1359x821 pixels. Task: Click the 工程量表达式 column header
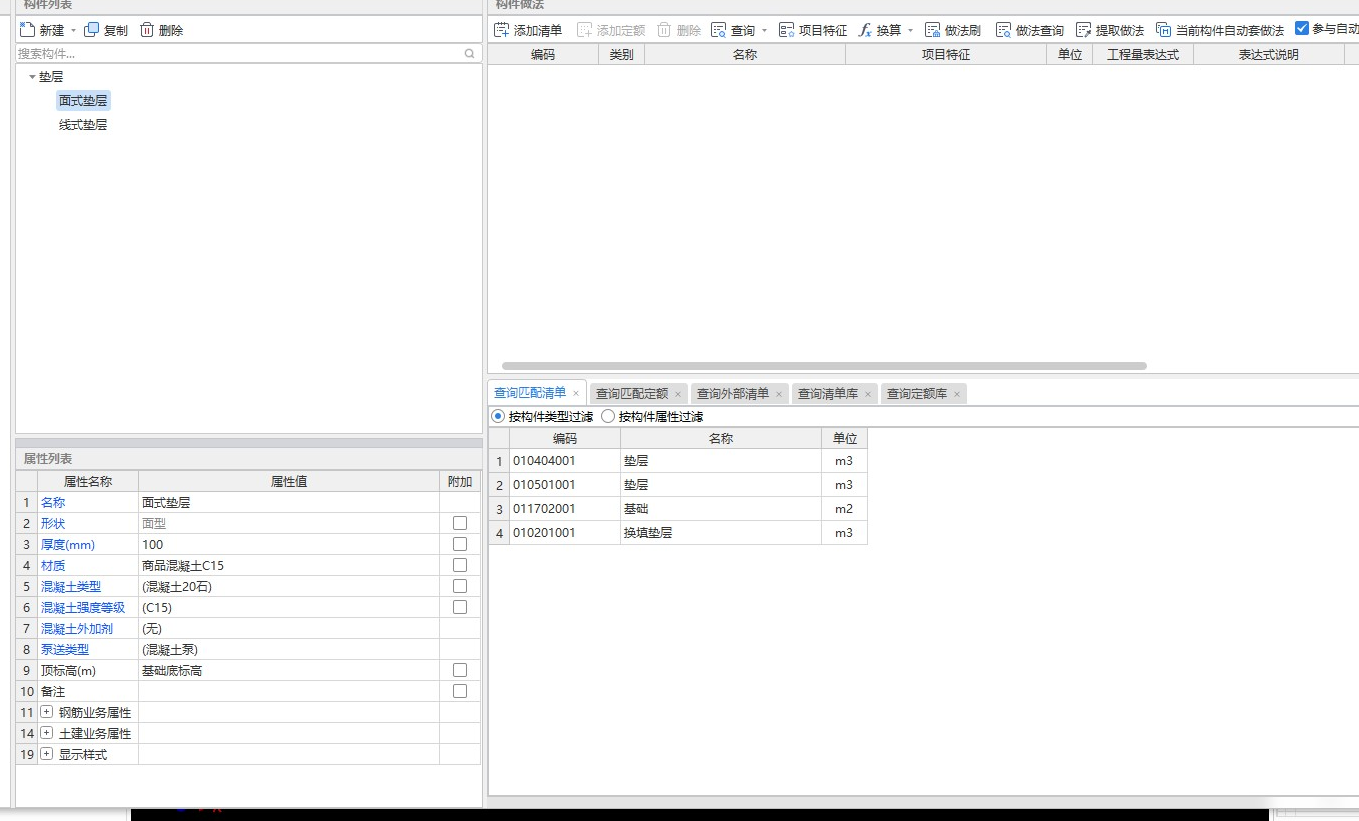coord(1143,55)
